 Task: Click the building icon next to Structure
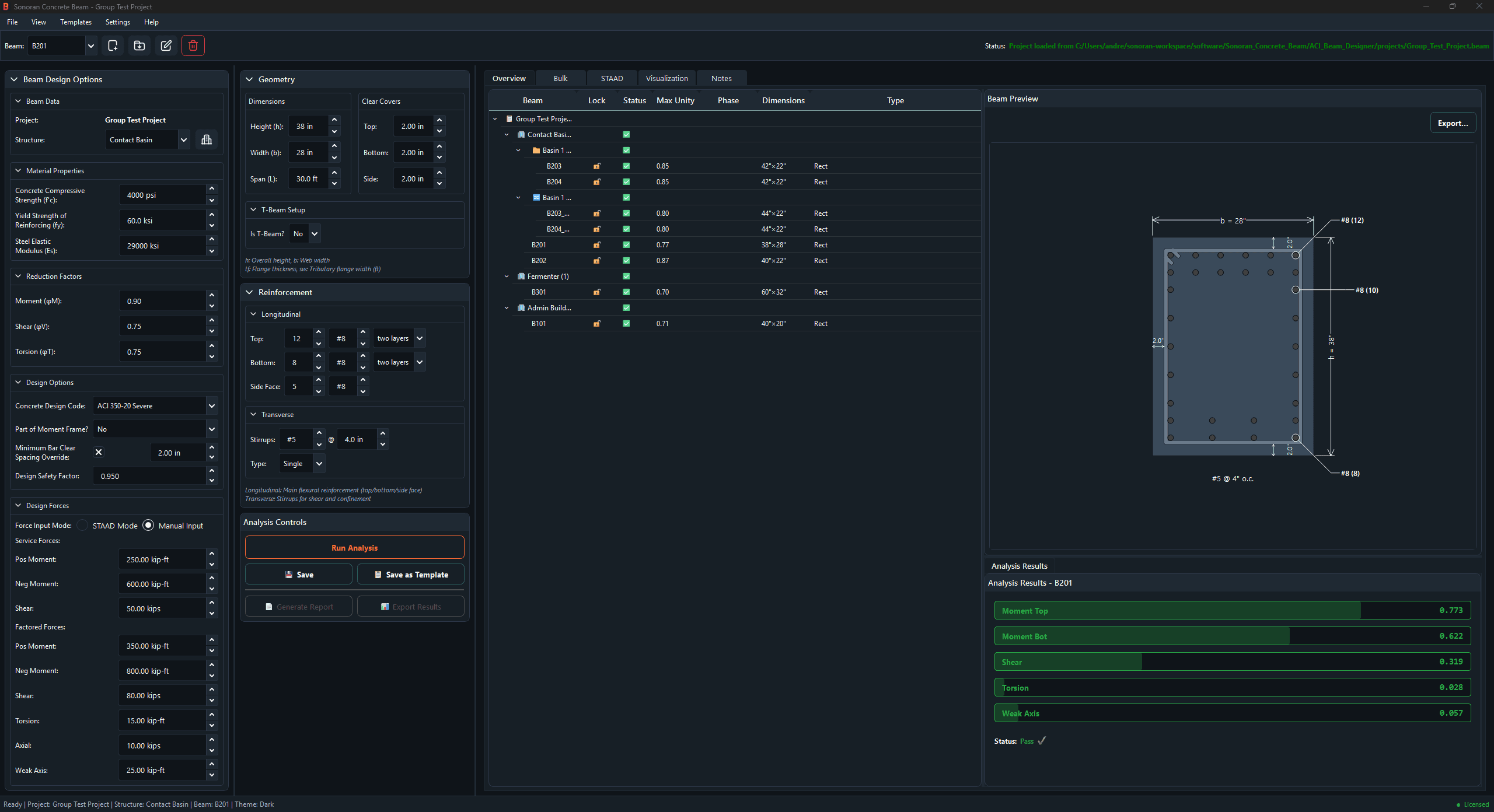point(206,139)
